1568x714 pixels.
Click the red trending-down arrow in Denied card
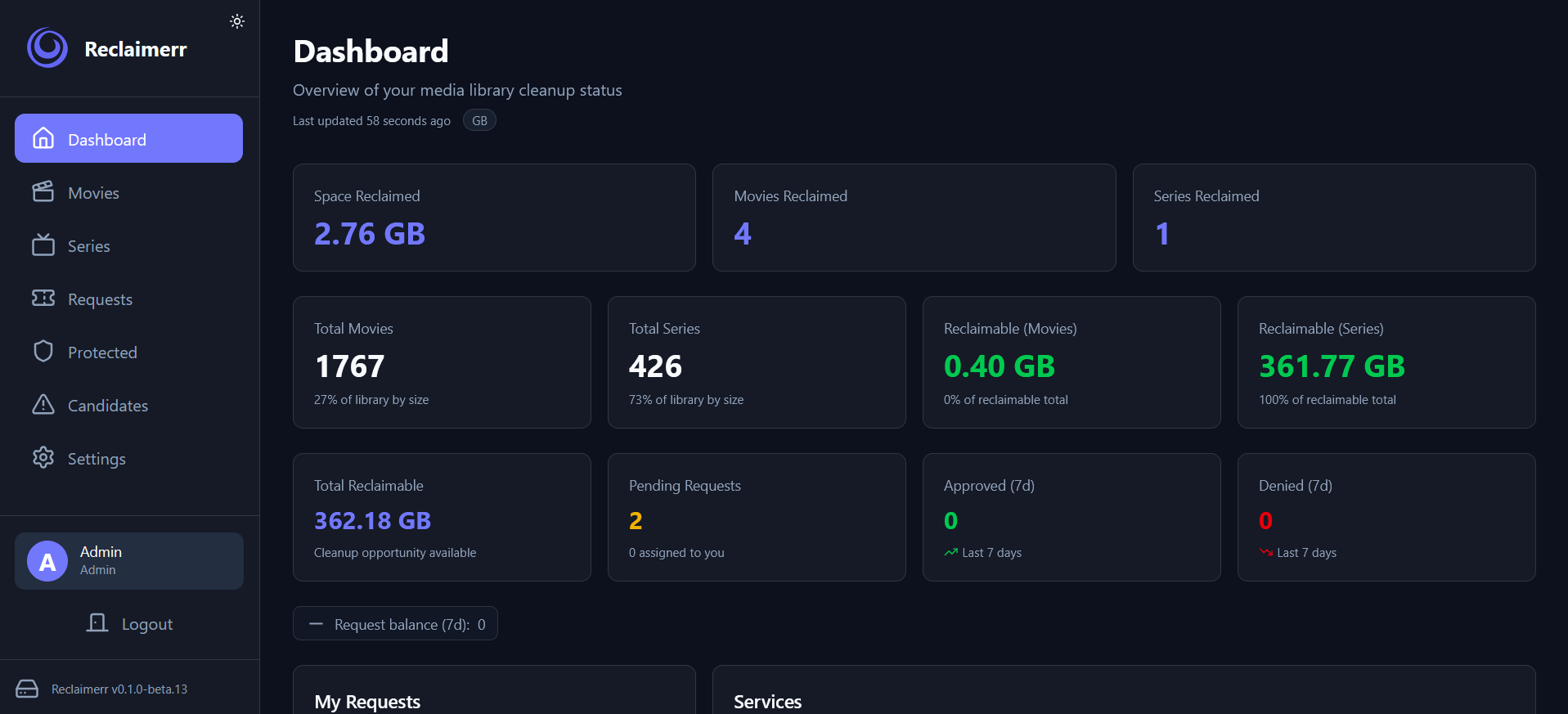coord(1265,552)
